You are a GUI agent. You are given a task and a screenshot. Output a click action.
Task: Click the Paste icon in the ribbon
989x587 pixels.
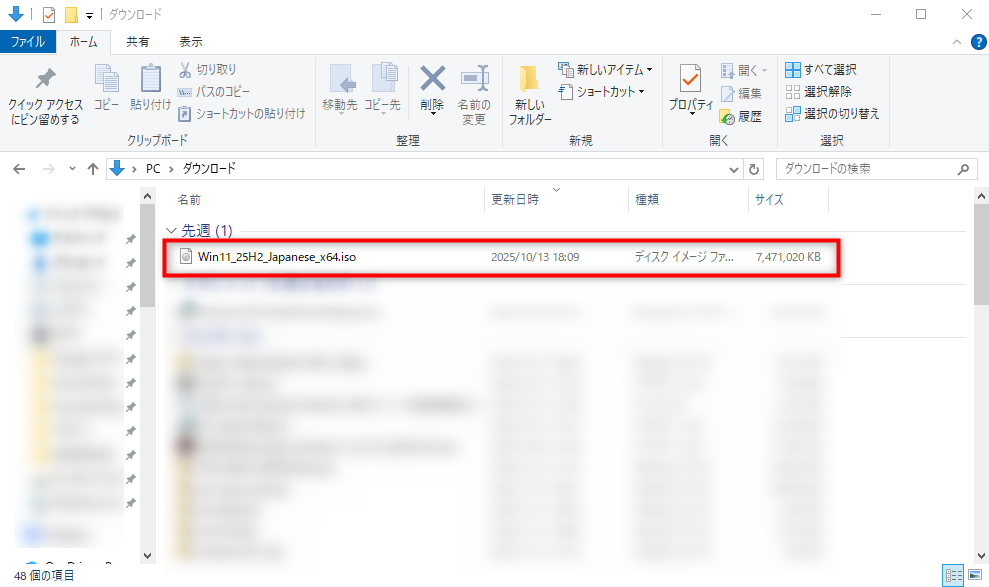pos(150,79)
